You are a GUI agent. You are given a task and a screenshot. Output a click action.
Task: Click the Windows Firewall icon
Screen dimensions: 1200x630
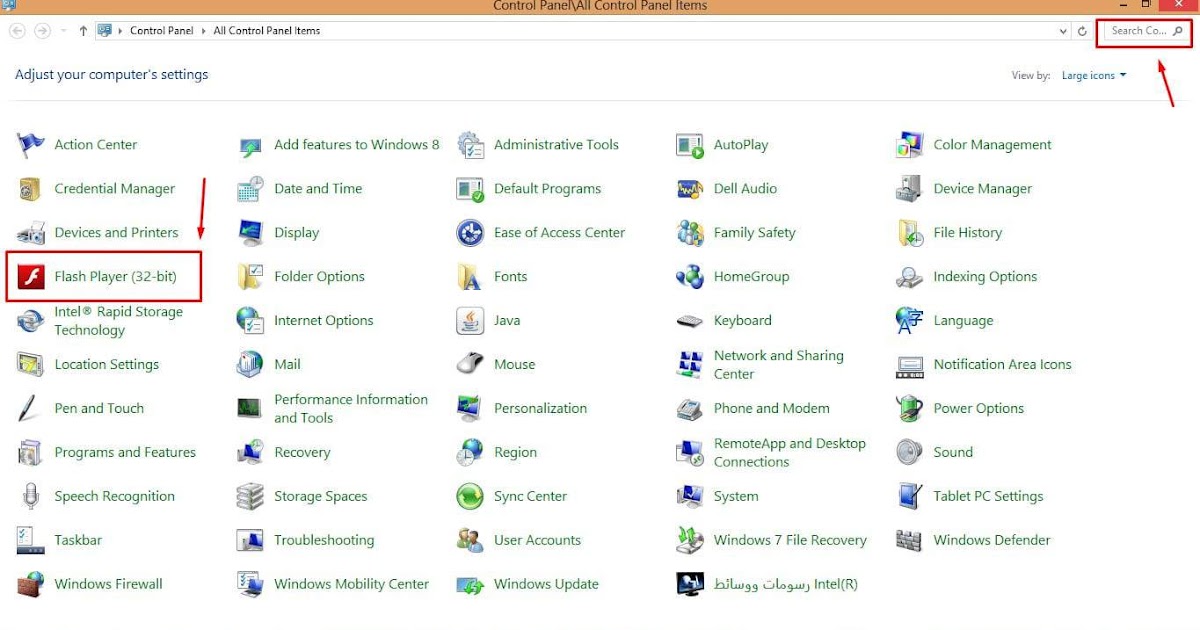[x=31, y=584]
